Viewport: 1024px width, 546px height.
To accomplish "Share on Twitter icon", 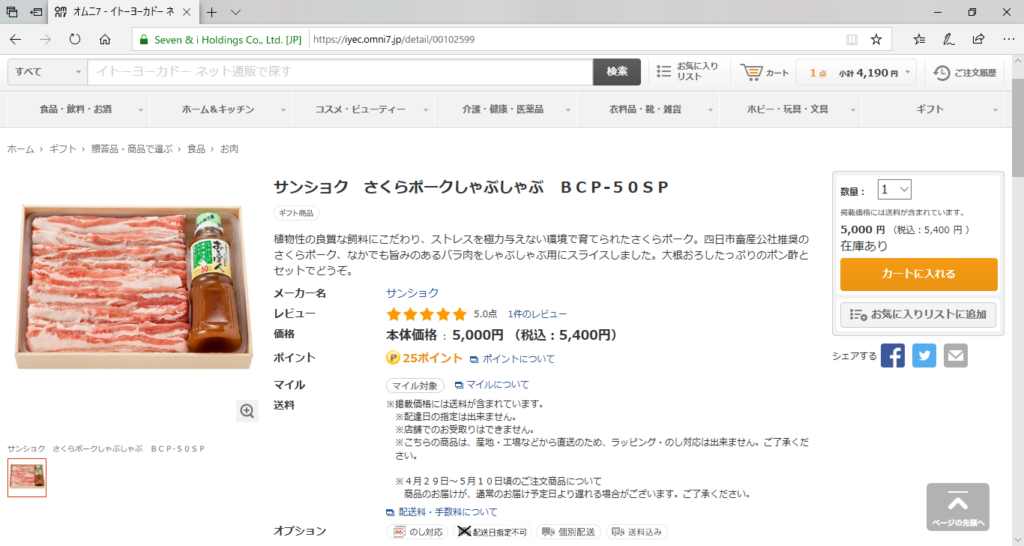I will 924,356.
